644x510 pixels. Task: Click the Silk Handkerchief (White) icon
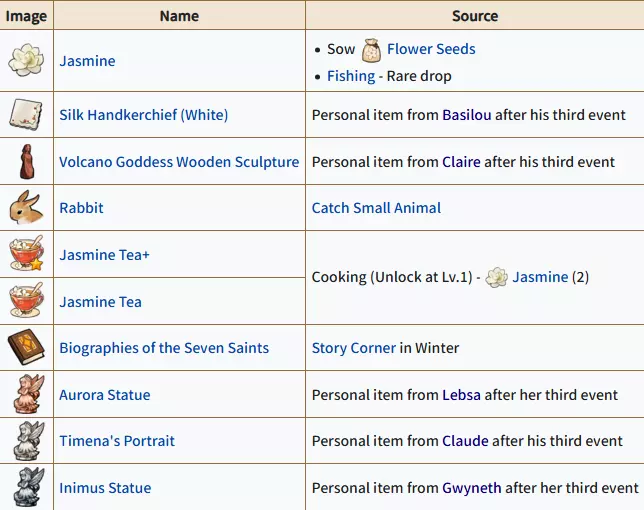click(x=26, y=114)
